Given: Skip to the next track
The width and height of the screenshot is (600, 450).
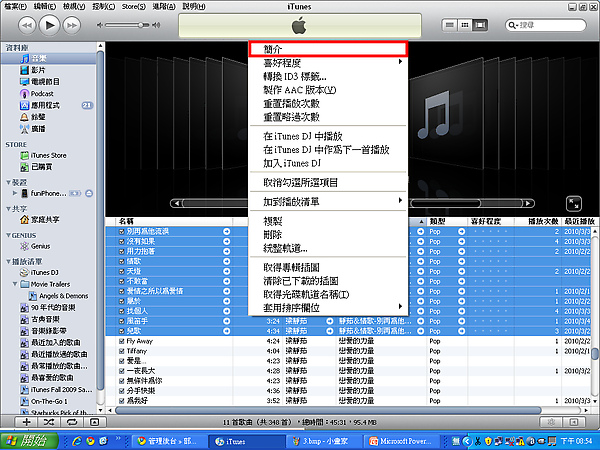Looking at the screenshot, I should (x=72, y=25).
